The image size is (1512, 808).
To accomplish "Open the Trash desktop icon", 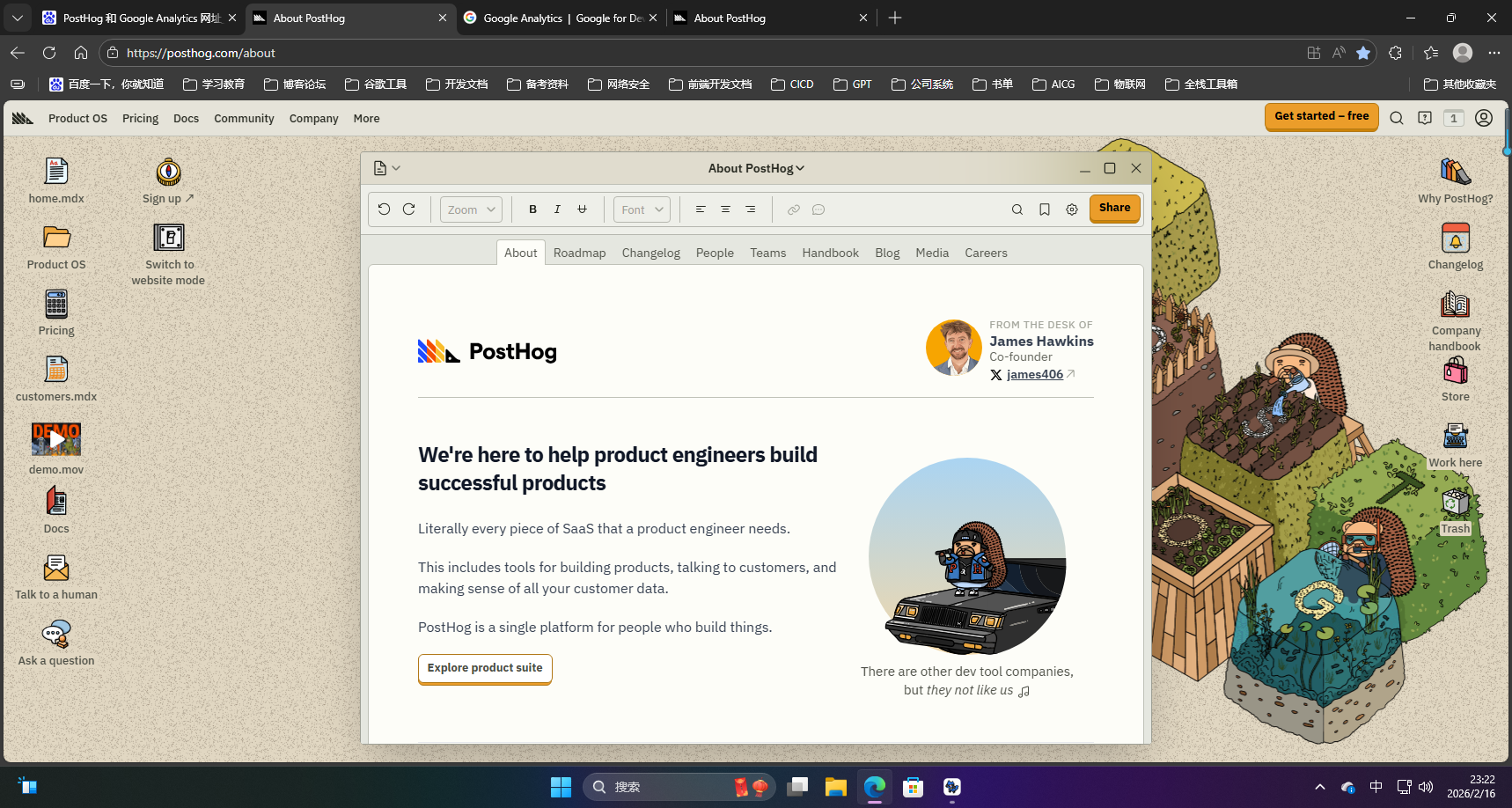I will pyautogui.click(x=1455, y=511).
